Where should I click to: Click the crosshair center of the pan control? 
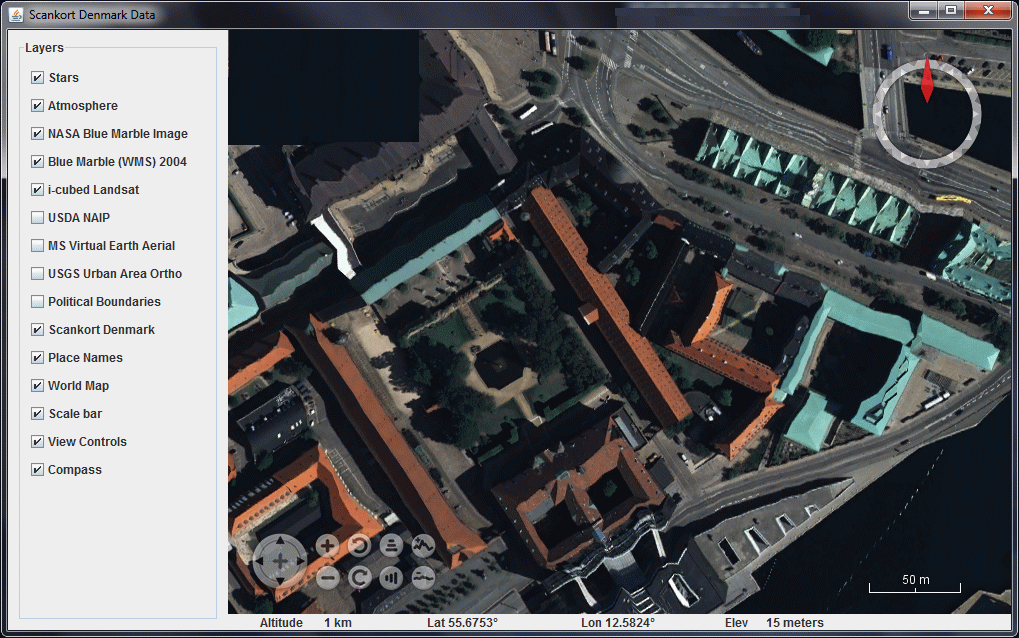click(x=278, y=561)
